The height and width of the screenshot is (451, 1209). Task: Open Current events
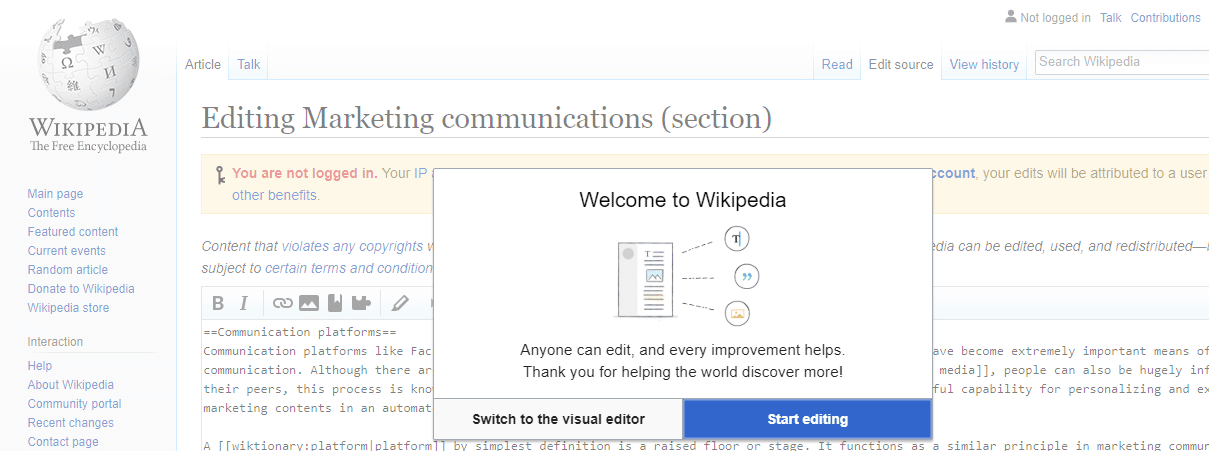[66, 251]
